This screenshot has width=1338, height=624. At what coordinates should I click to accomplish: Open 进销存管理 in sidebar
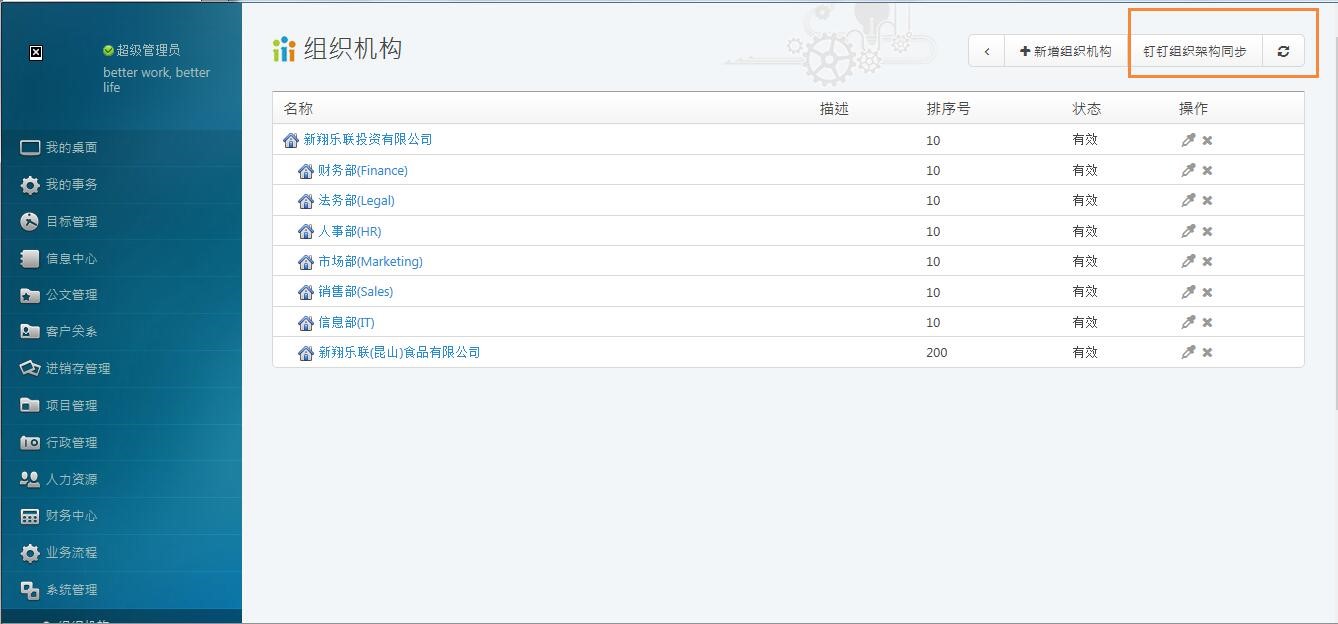pyautogui.click(x=121, y=368)
